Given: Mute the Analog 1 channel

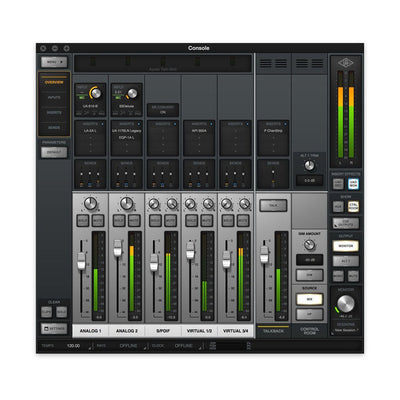Looking at the screenshot, I should point(98,221).
